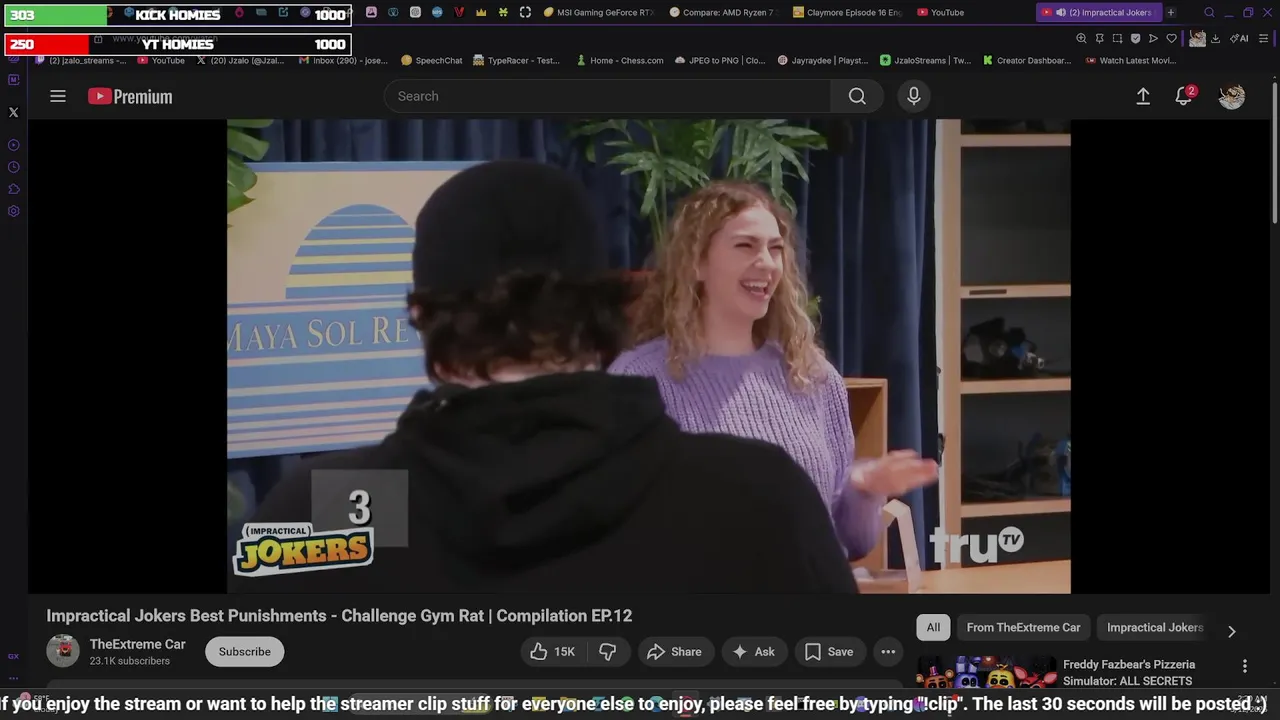Open more actions three-dot menu under video

click(x=888, y=652)
